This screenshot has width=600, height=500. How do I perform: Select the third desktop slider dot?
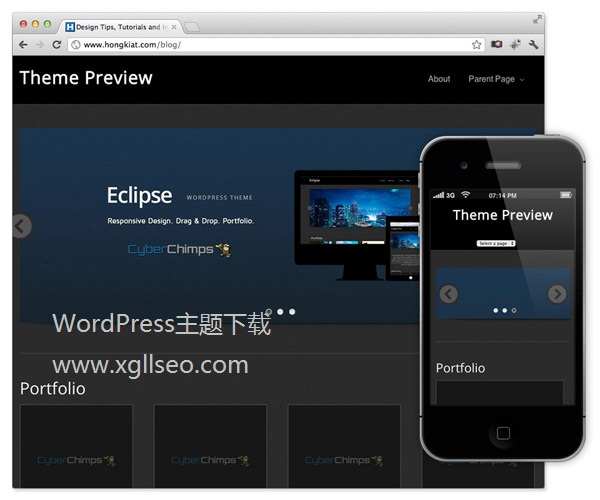point(292,312)
